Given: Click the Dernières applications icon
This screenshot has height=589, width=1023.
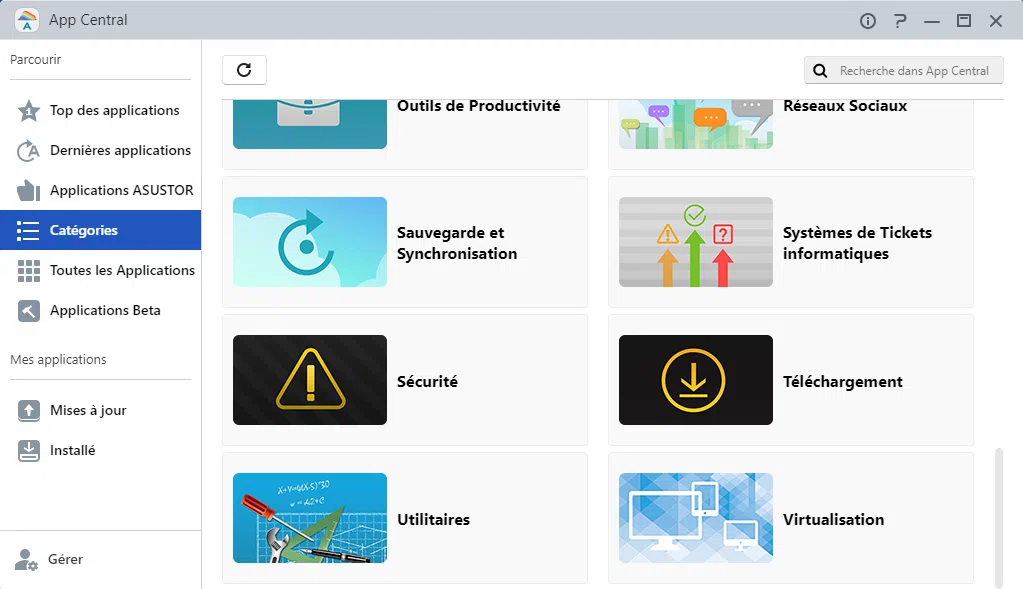Looking at the screenshot, I should coord(29,151).
